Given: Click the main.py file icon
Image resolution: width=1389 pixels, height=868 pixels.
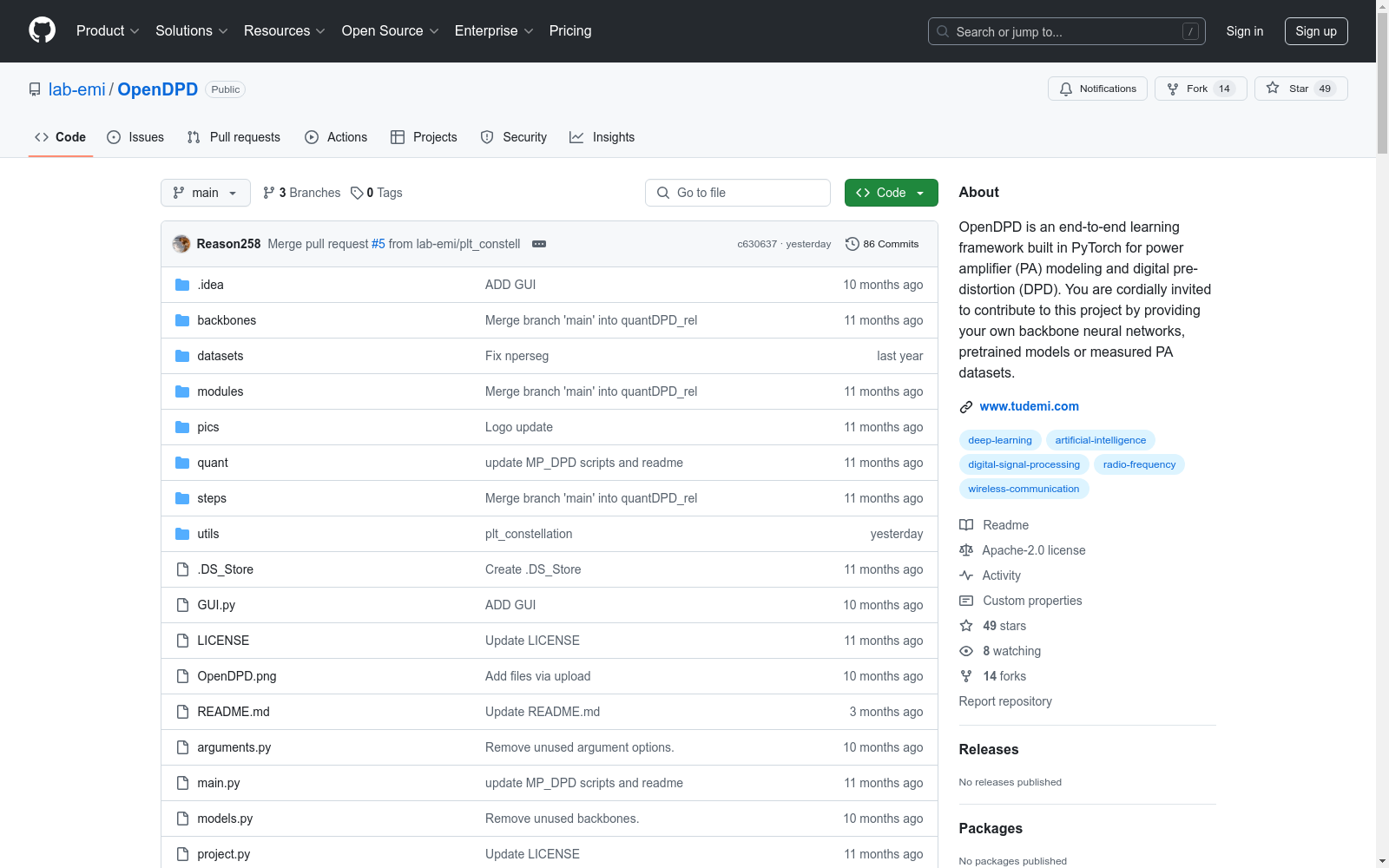Looking at the screenshot, I should click(x=182, y=783).
